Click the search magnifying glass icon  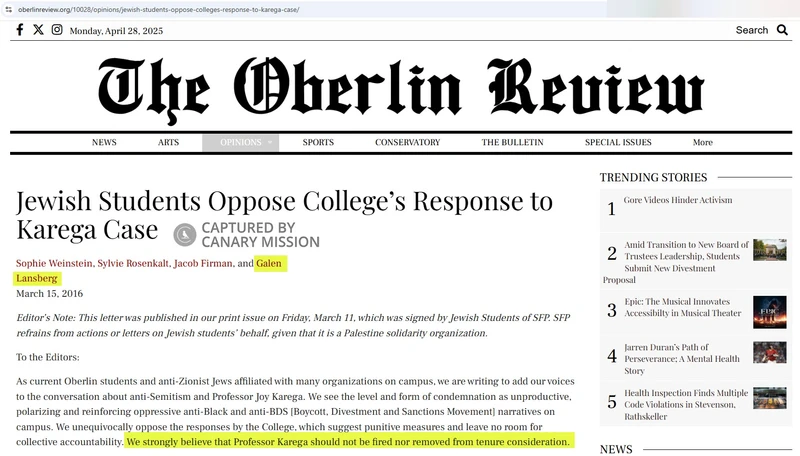(782, 30)
